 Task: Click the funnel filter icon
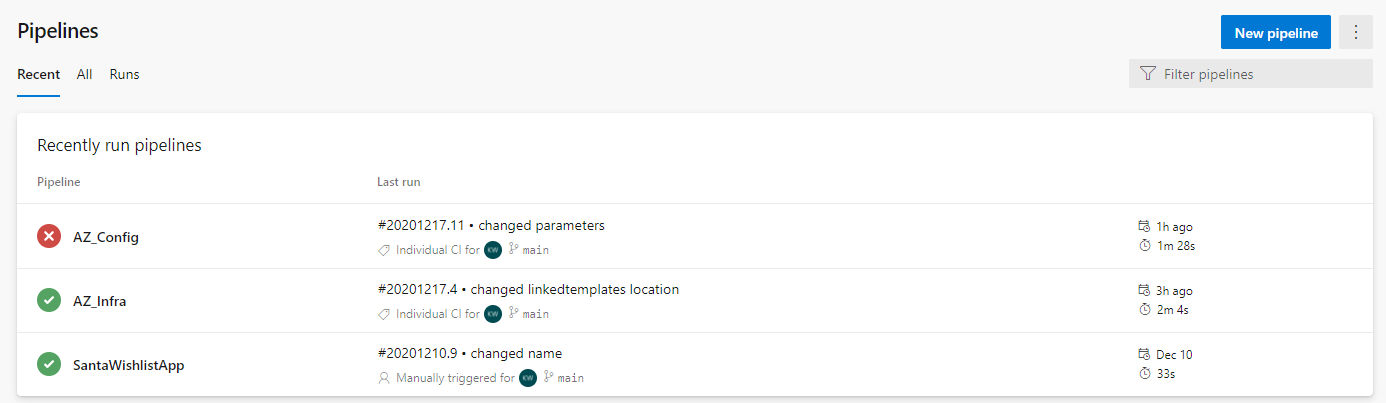(x=1147, y=74)
